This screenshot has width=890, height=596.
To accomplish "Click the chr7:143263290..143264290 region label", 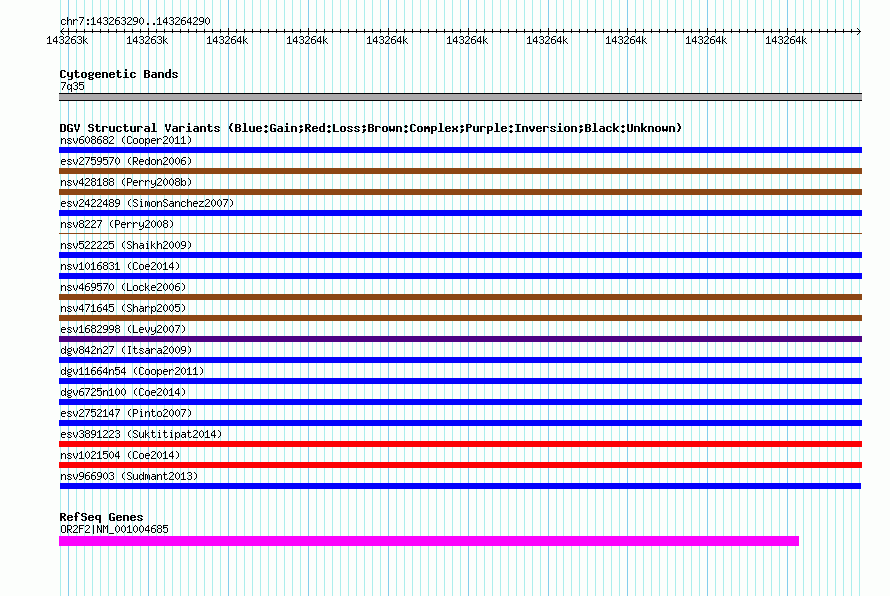I will 135,21.
